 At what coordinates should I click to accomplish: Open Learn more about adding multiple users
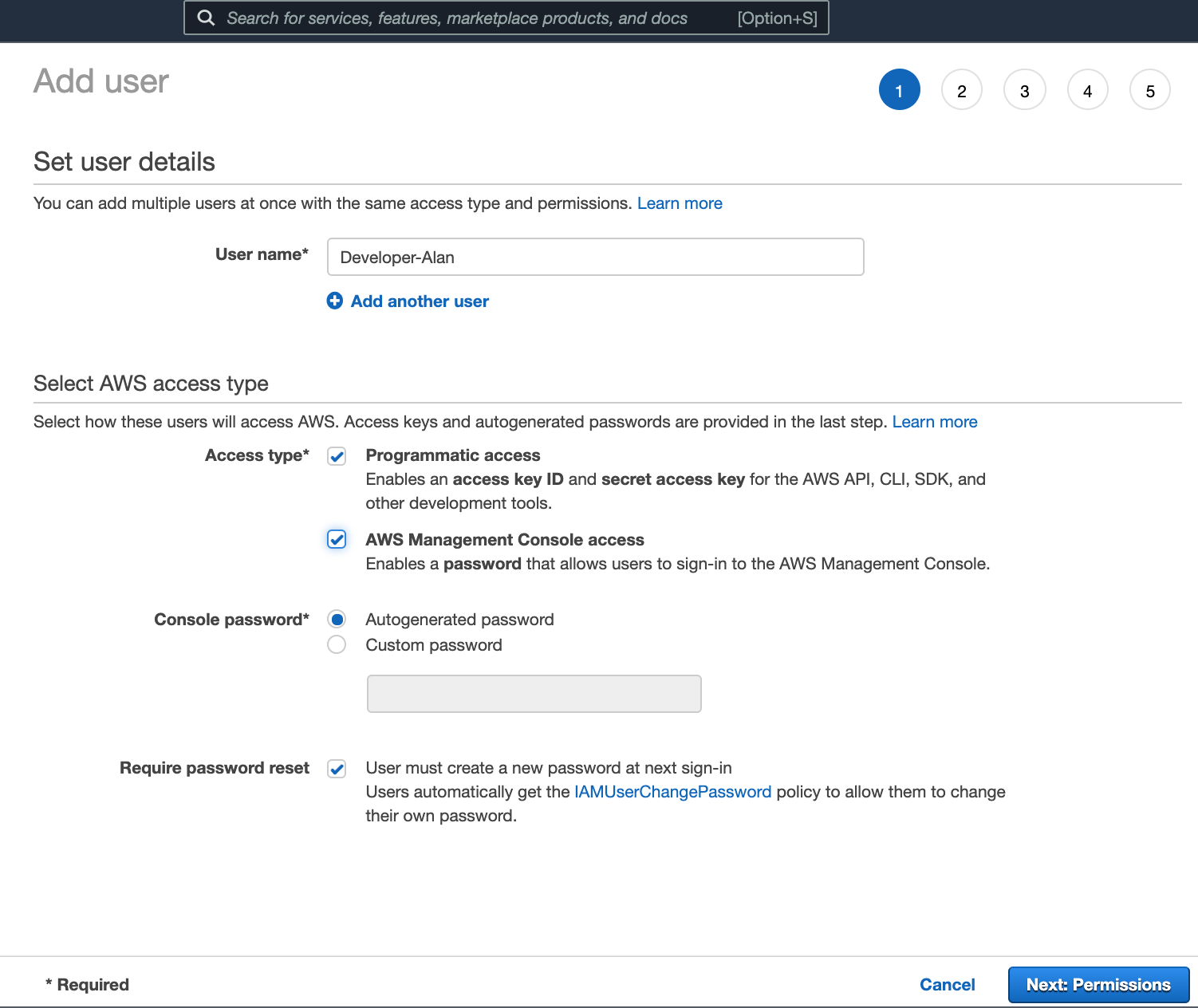tap(679, 203)
